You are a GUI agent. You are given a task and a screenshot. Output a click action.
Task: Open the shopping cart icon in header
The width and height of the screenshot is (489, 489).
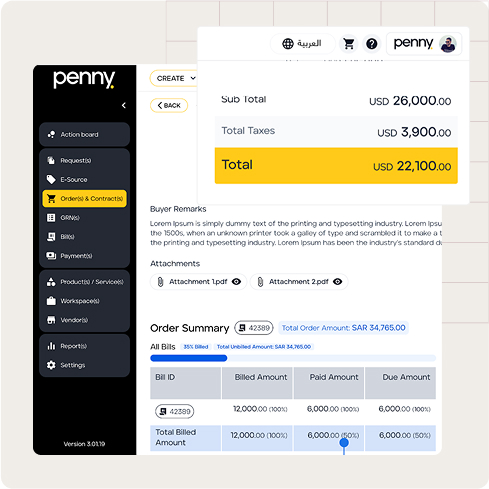349,44
